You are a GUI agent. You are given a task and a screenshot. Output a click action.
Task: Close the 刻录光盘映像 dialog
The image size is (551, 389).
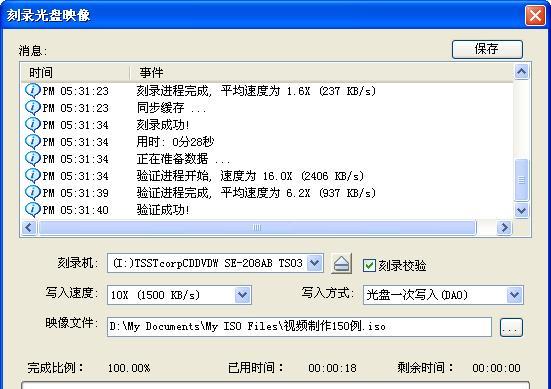[x=535, y=15]
